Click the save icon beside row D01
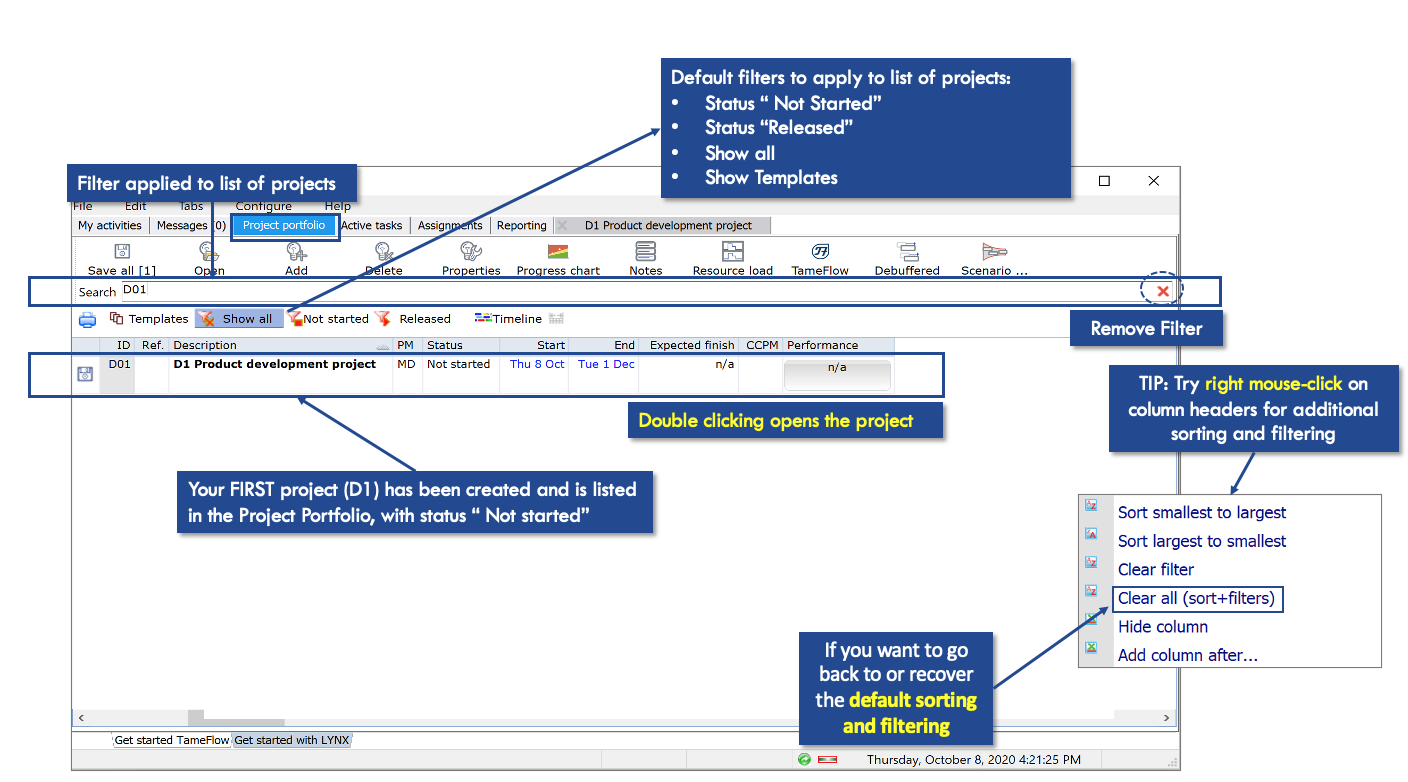This screenshot has width=1408, height=782. click(x=86, y=374)
